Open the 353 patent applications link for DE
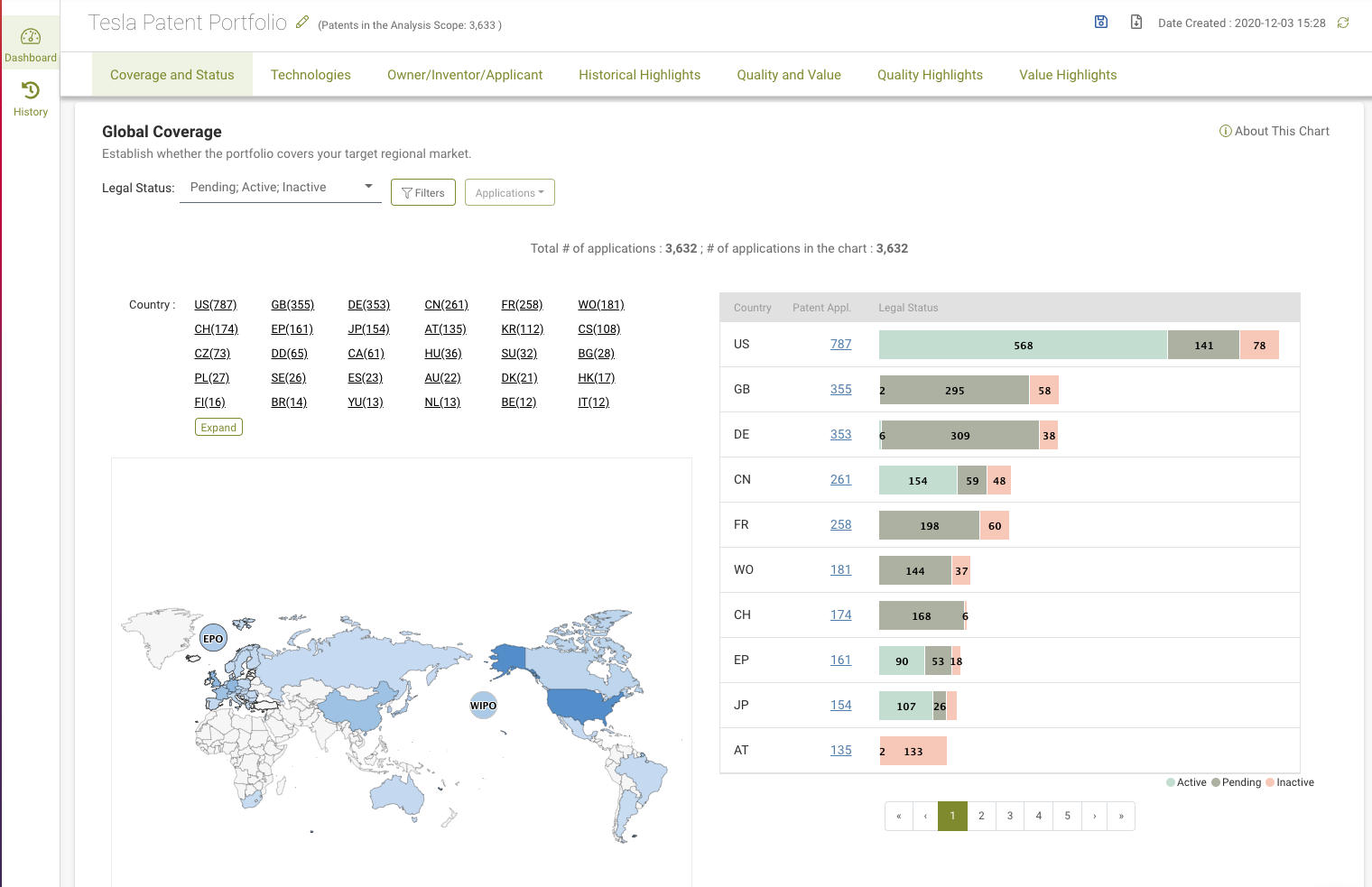 click(841, 434)
